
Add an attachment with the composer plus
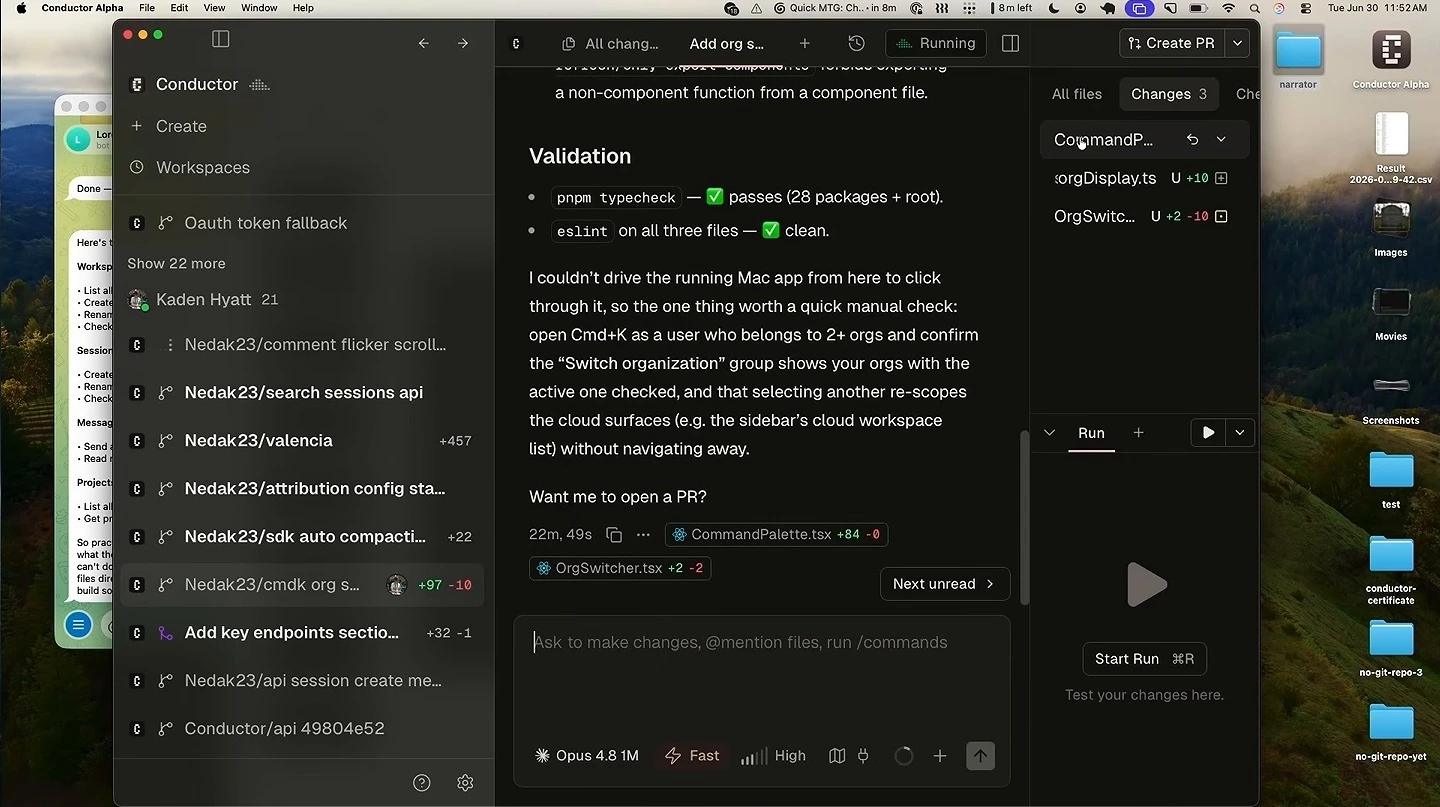[x=939, y=756]
